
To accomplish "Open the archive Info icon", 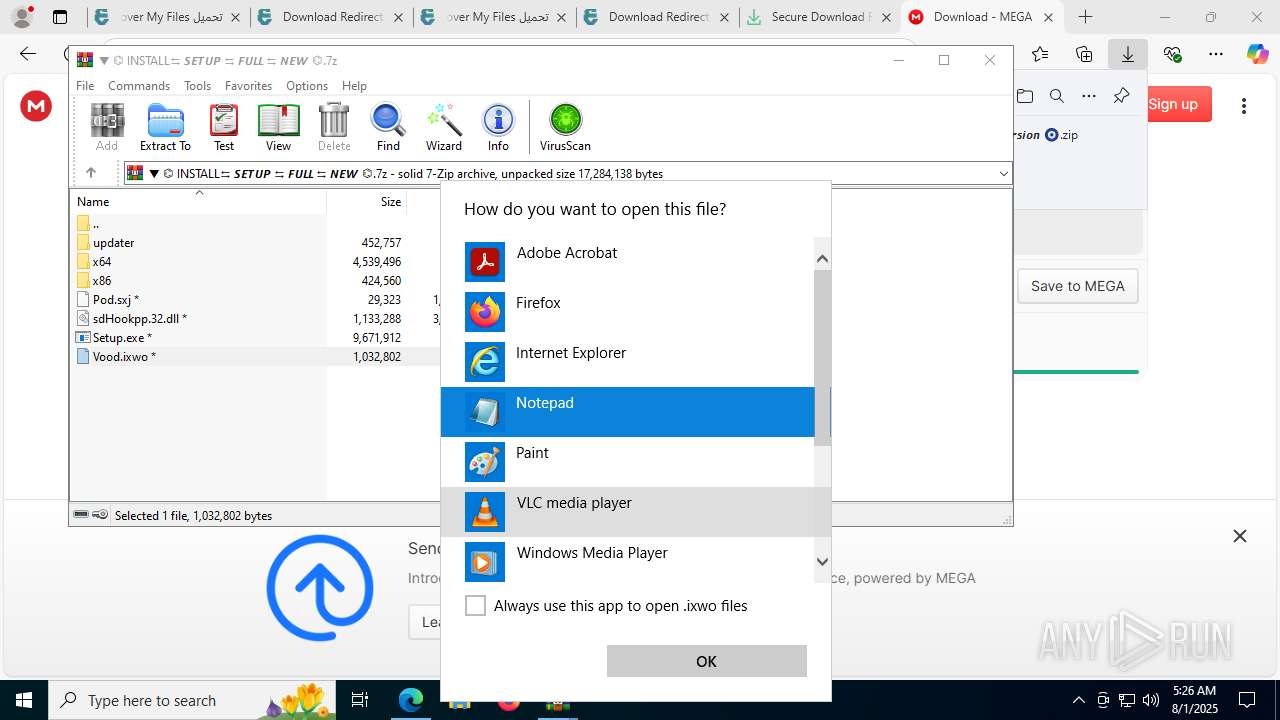I will pyautogui.click(x=498, y=127).
